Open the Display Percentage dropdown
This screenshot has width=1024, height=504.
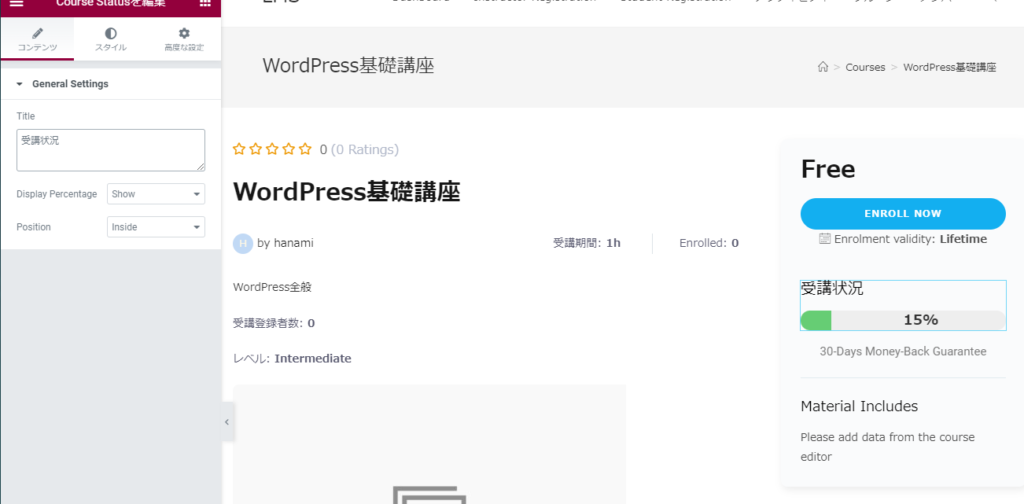(155, 194)
